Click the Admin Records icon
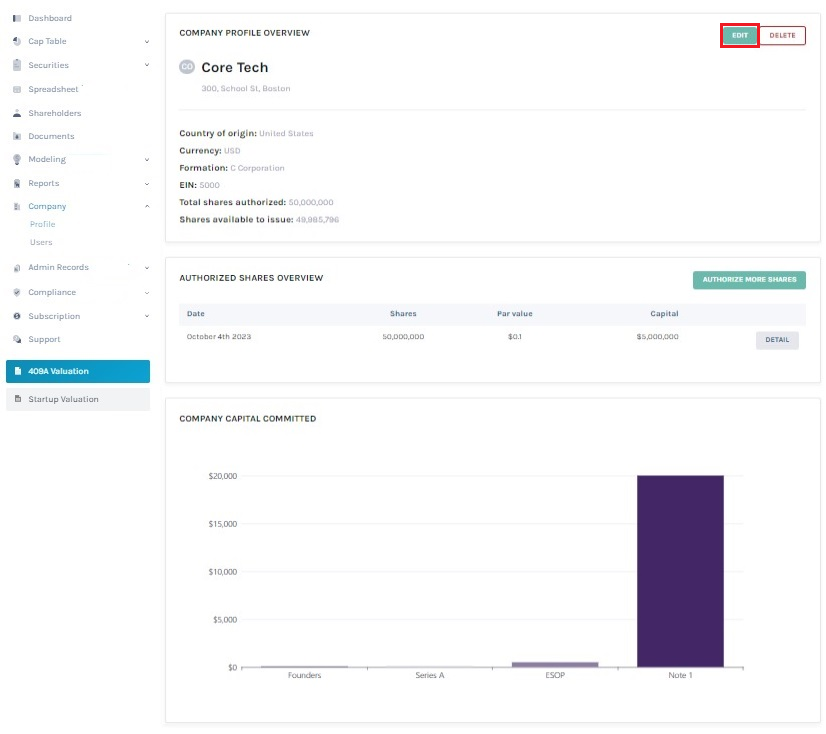Image resolution: width=826 pixels, height=734 pixels. [x=17, y=268]
